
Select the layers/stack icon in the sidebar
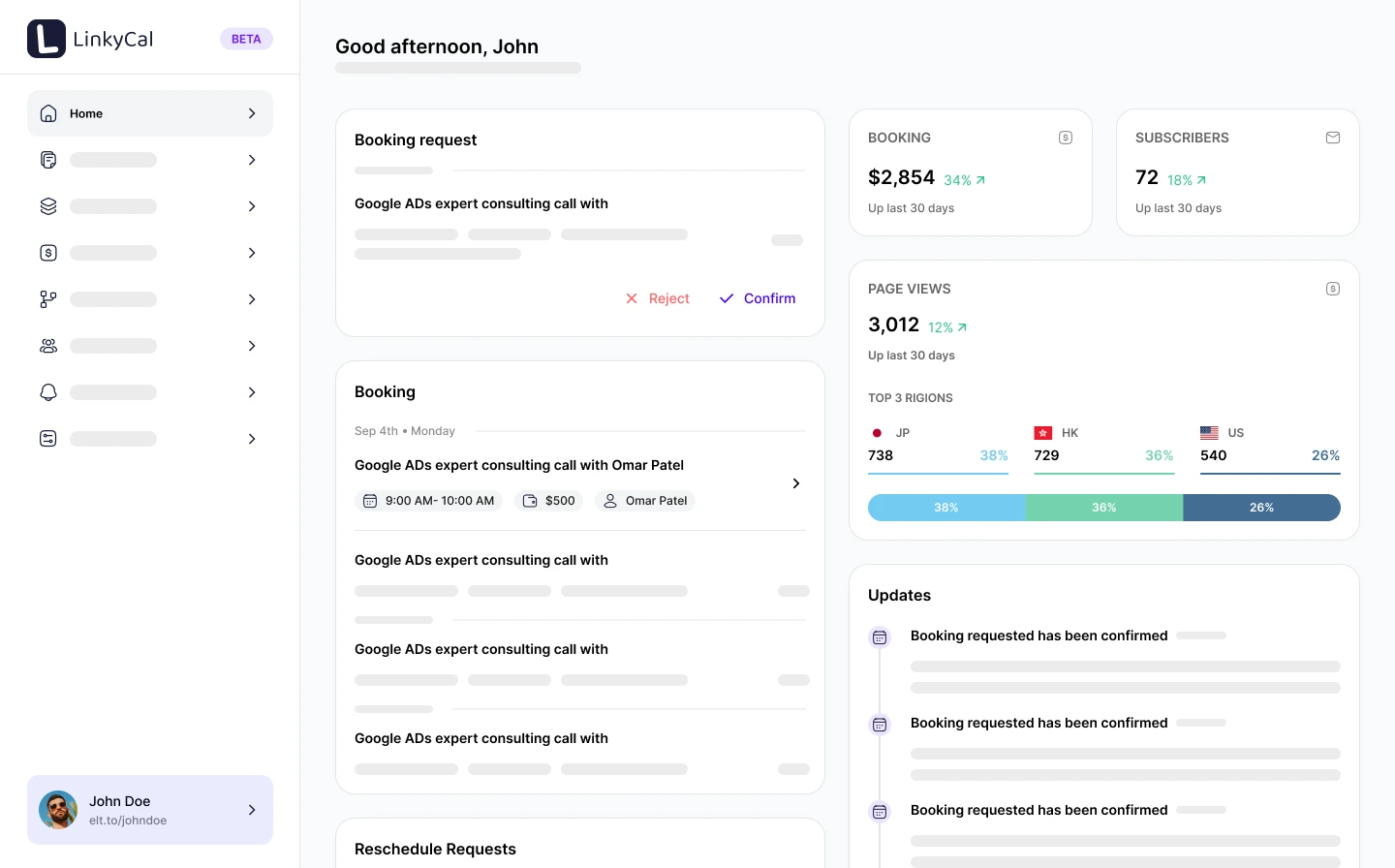(48, 206)
